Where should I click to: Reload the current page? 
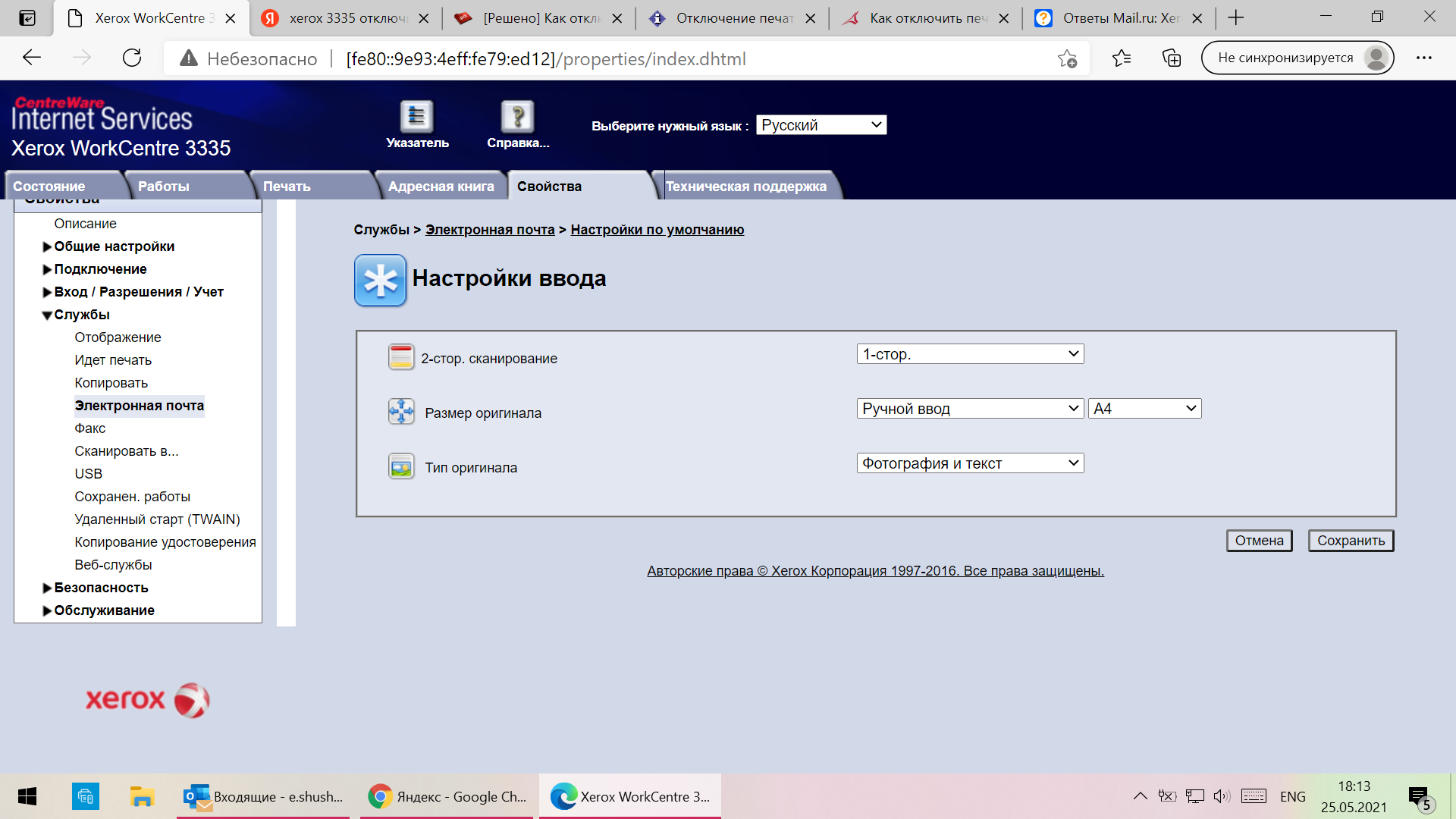pyautogui.click(x=132, y=58)
